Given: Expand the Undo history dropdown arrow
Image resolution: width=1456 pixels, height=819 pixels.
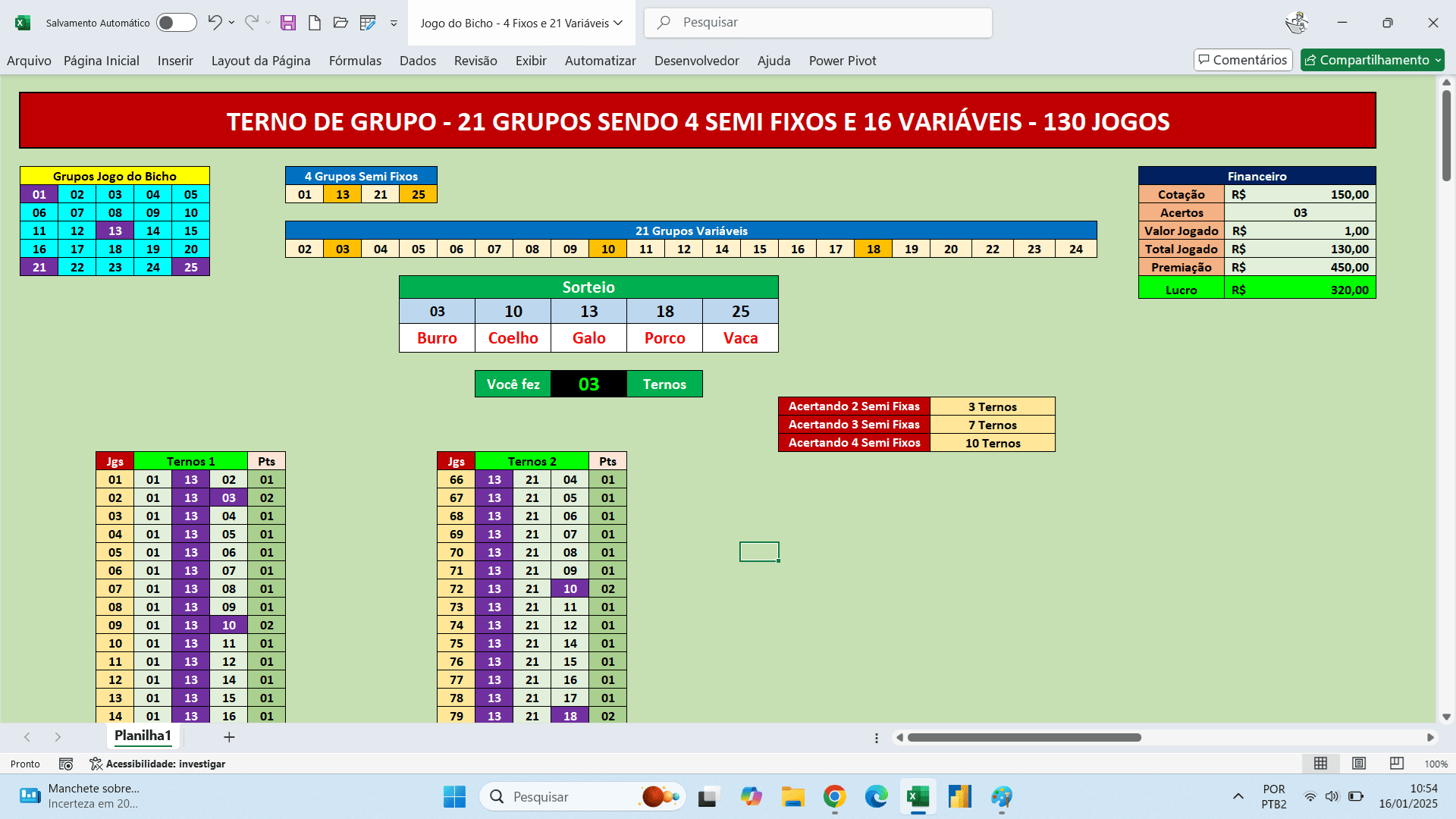Looking at the screenshot, I should [x=231, y=23].
